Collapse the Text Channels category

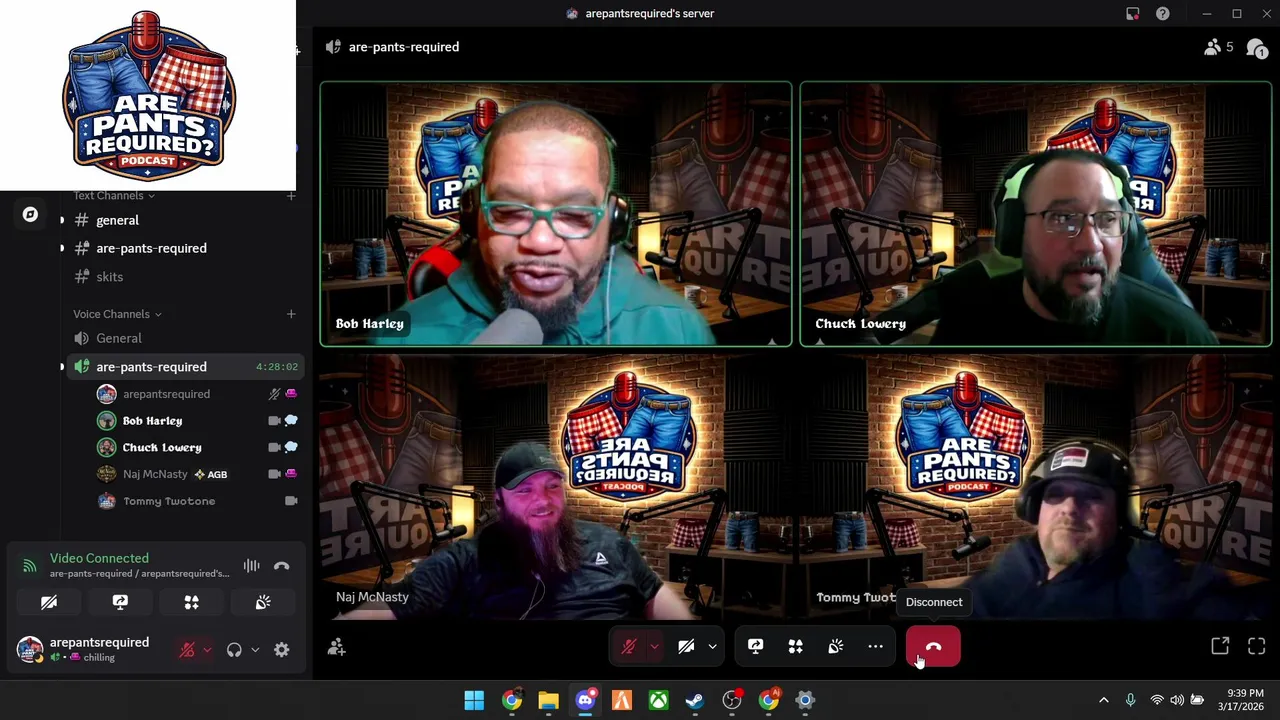[114, 196]
